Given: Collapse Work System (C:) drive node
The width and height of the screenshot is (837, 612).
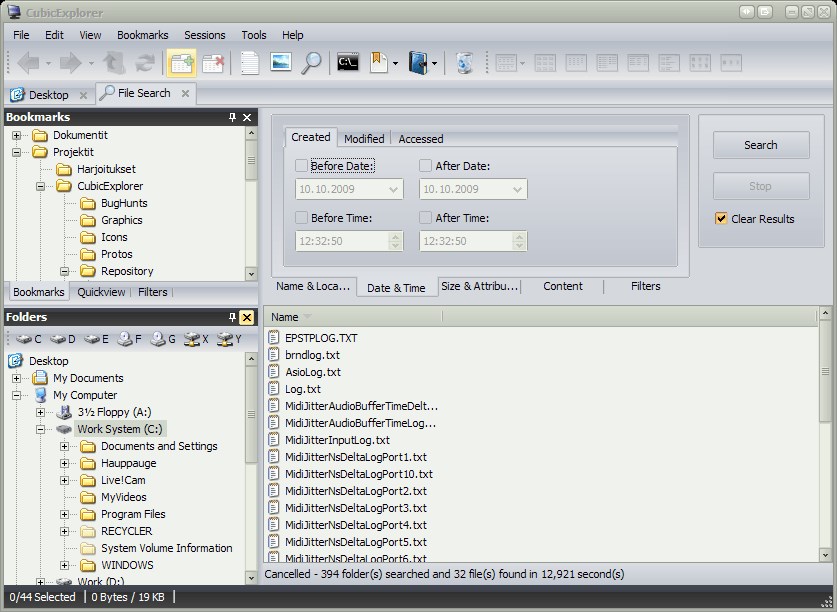Looking at the screenshot, I should coord(41,429).
